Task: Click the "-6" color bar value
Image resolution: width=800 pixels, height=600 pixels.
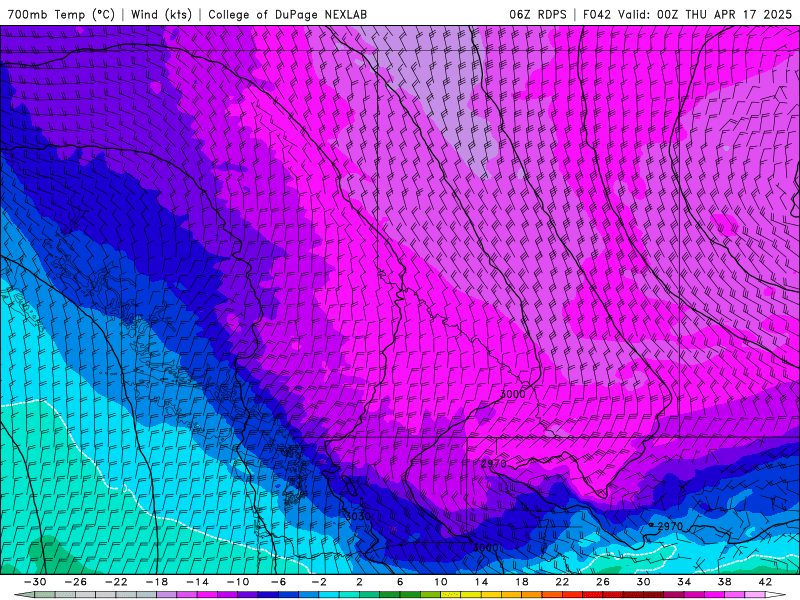Action: 279,582
